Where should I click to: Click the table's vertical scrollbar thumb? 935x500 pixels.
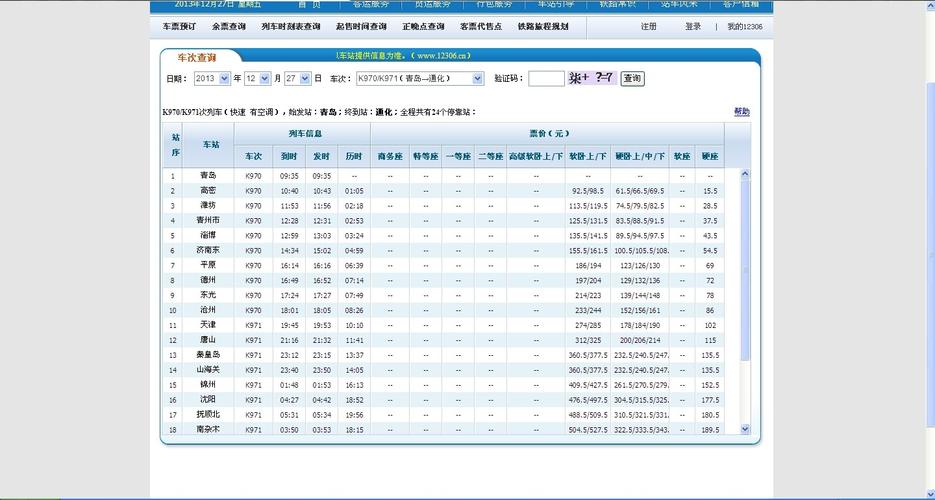pyautogui.click(x=745, y=269)
